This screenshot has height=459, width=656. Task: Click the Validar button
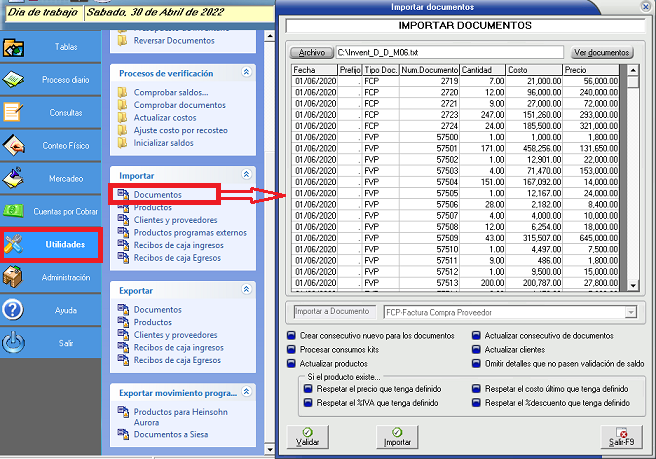coord(307,437)
